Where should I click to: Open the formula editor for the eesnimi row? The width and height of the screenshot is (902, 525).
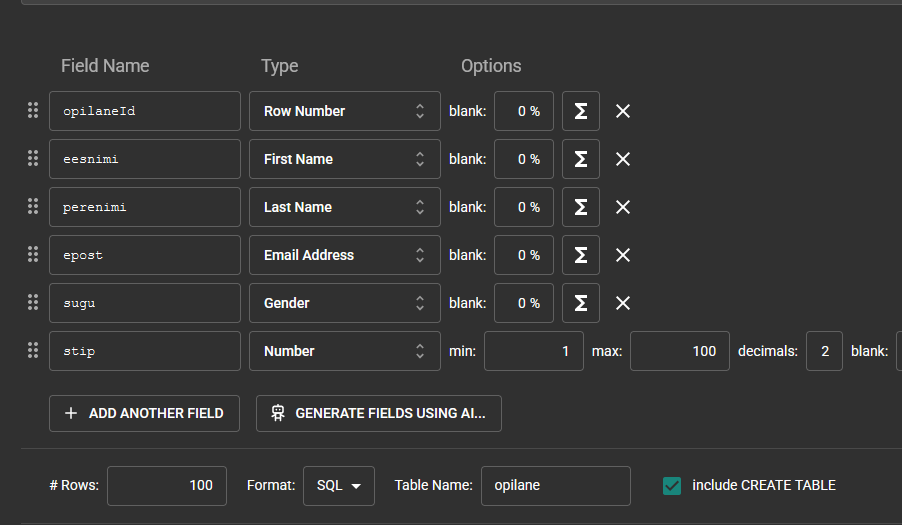pos(580,159)
